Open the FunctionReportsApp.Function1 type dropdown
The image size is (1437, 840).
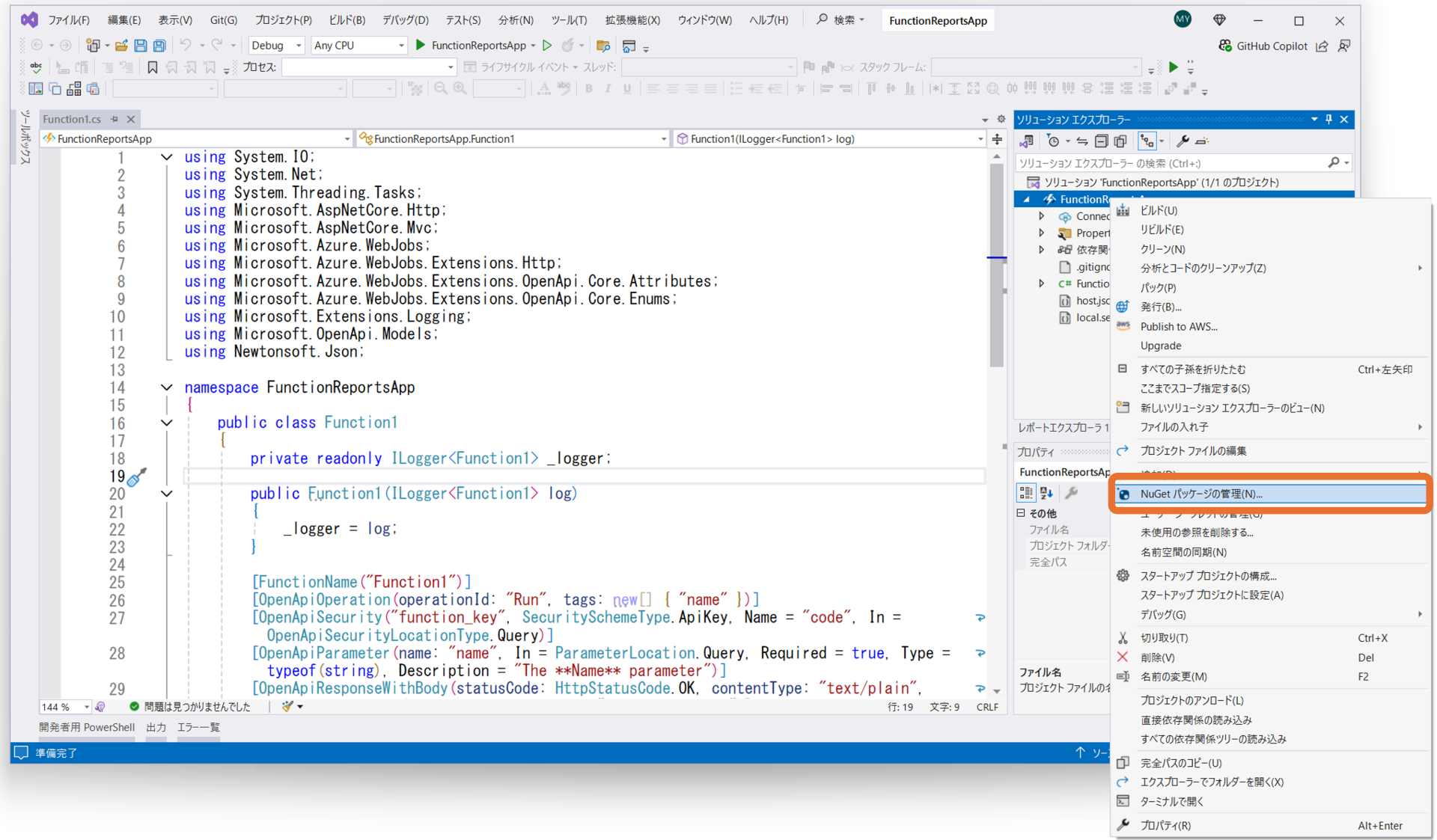coord(513,138)
